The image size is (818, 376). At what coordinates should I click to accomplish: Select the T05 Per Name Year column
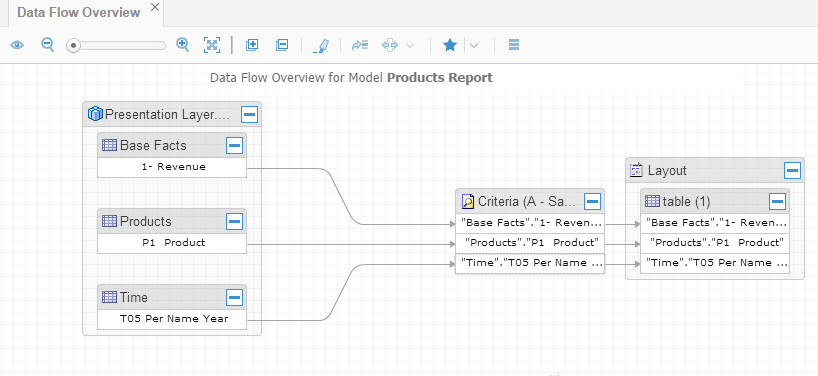(x=172, y=319)
